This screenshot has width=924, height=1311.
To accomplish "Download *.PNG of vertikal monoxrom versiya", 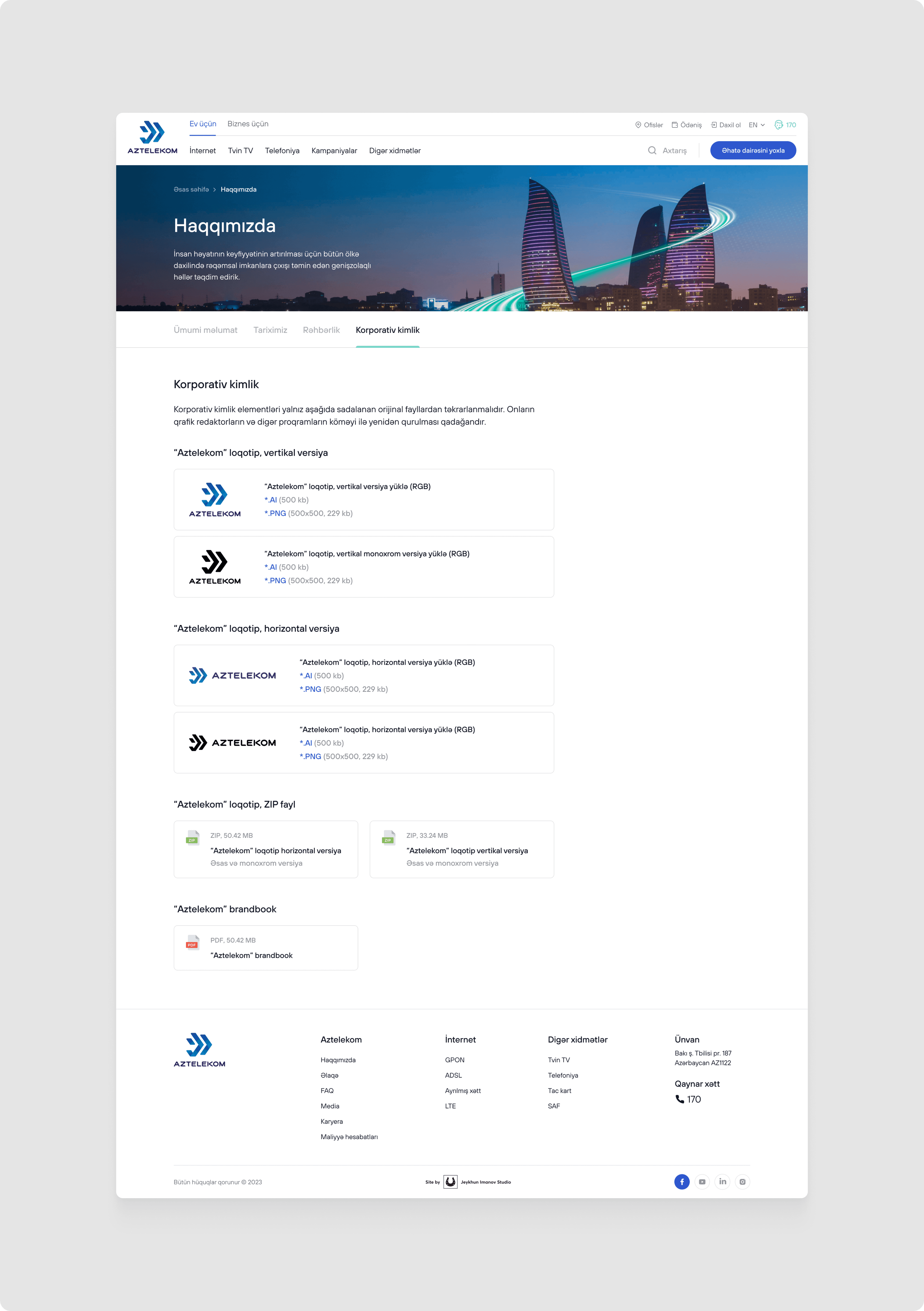I will click(x=275, y=581).
